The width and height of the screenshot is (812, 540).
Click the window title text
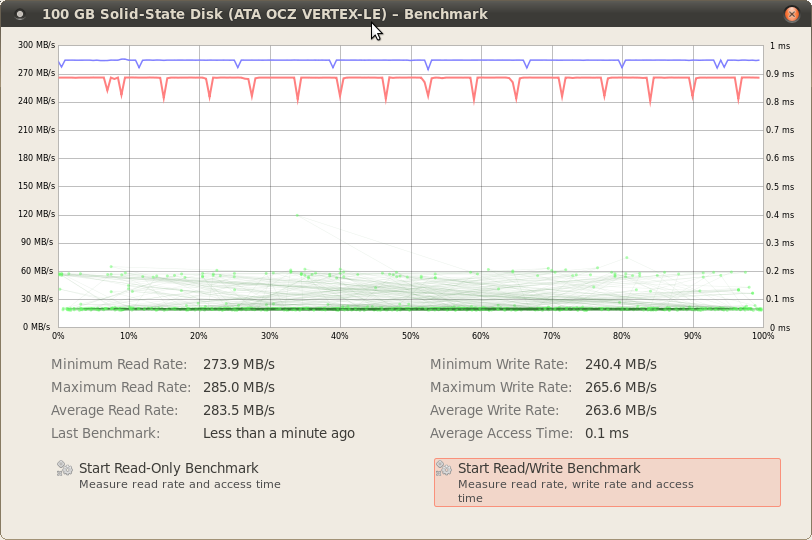[x=265, y=14]
